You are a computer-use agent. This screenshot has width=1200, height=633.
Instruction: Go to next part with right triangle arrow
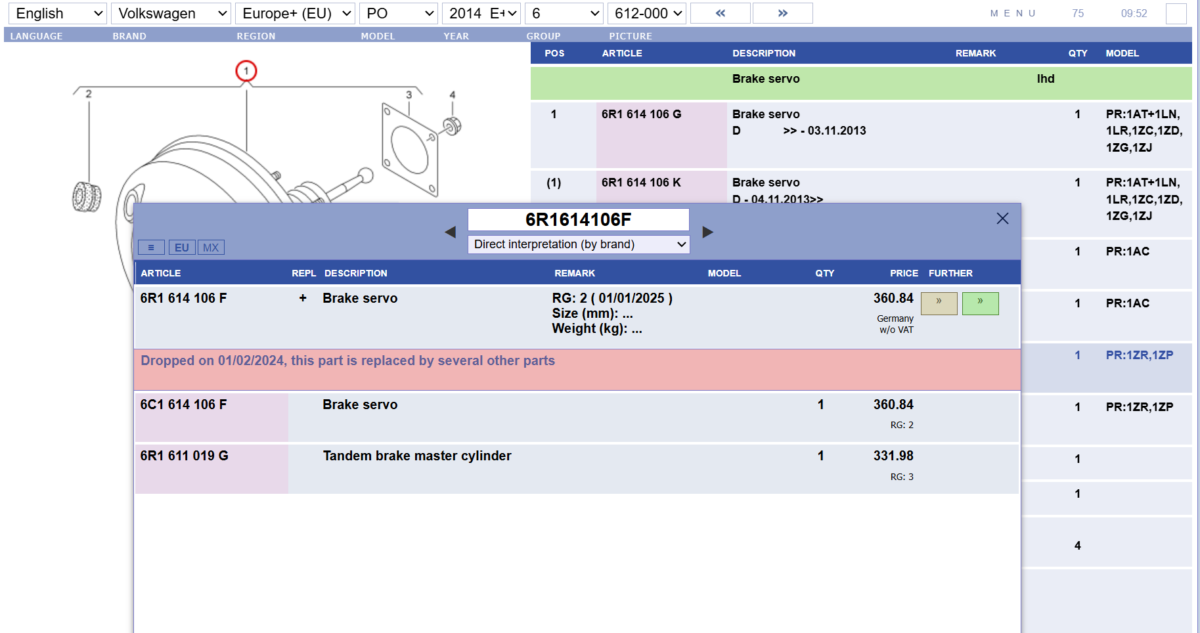(708, 232)
